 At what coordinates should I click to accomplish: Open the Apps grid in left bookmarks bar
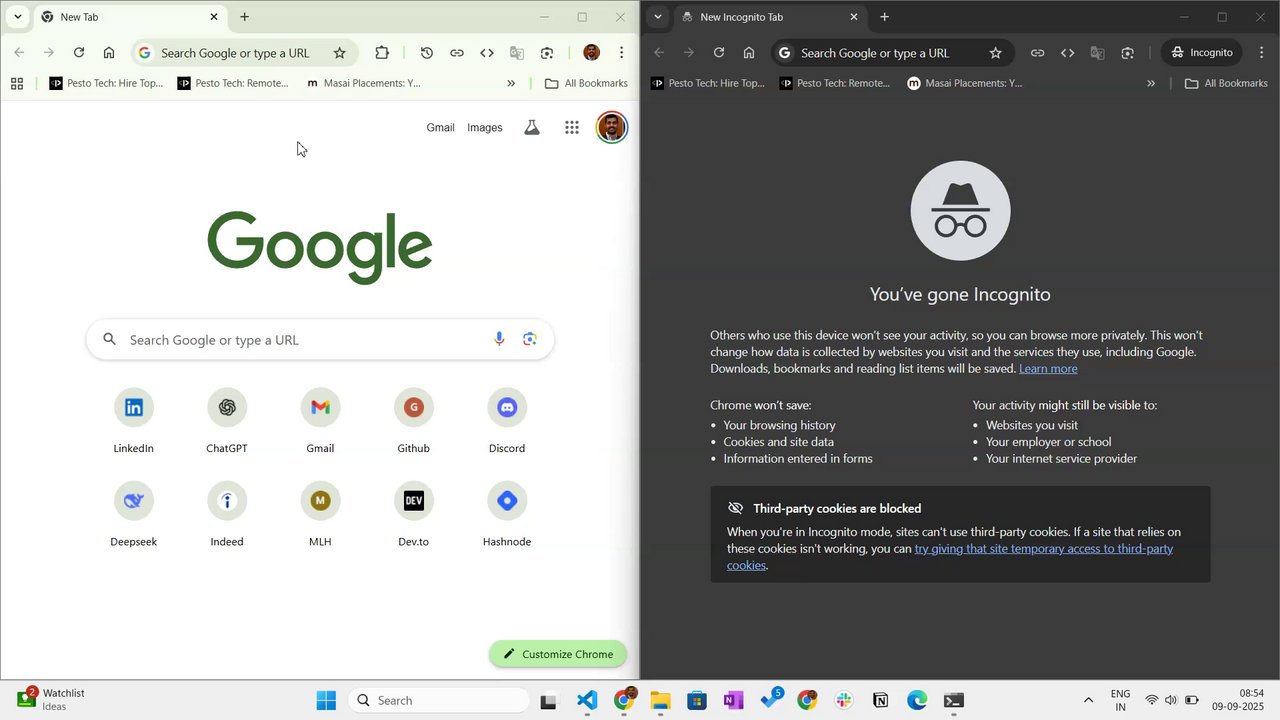[x=17, y=83]
